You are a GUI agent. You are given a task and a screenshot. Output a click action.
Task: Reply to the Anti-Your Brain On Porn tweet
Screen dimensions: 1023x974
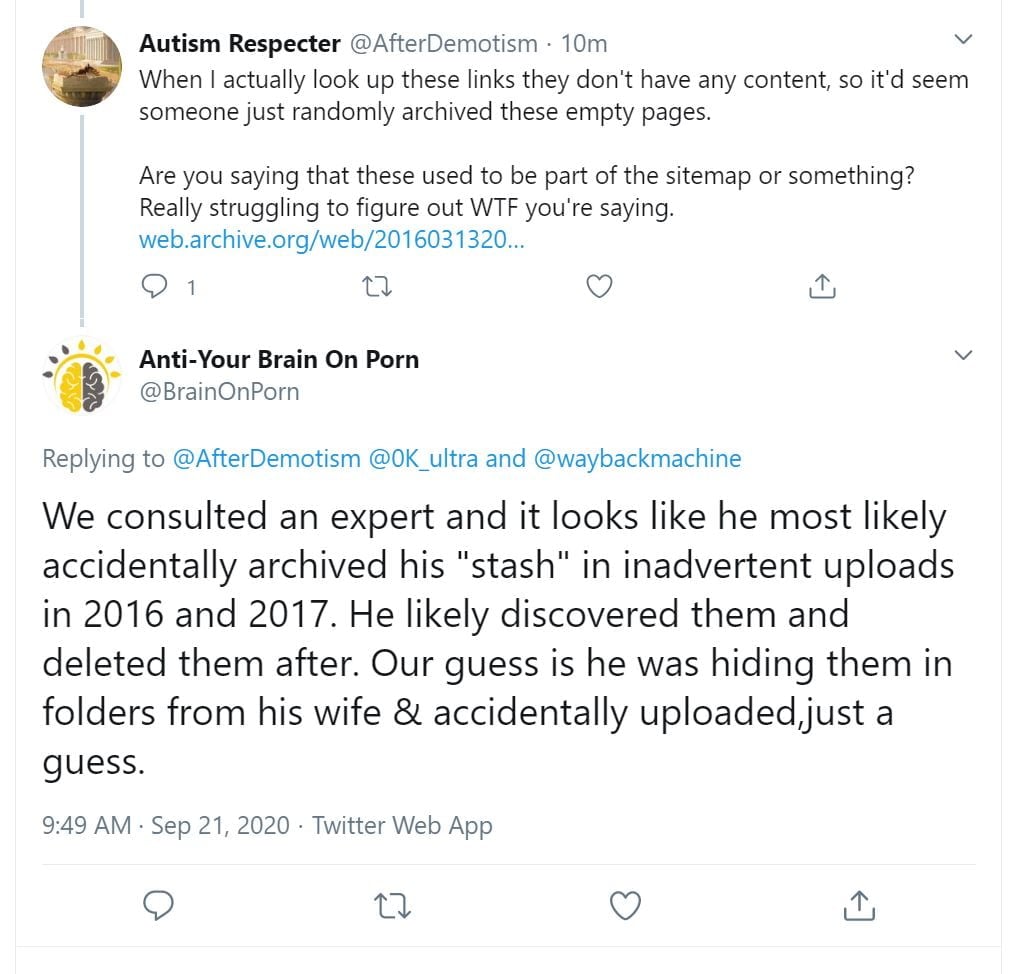coord(159,906)
